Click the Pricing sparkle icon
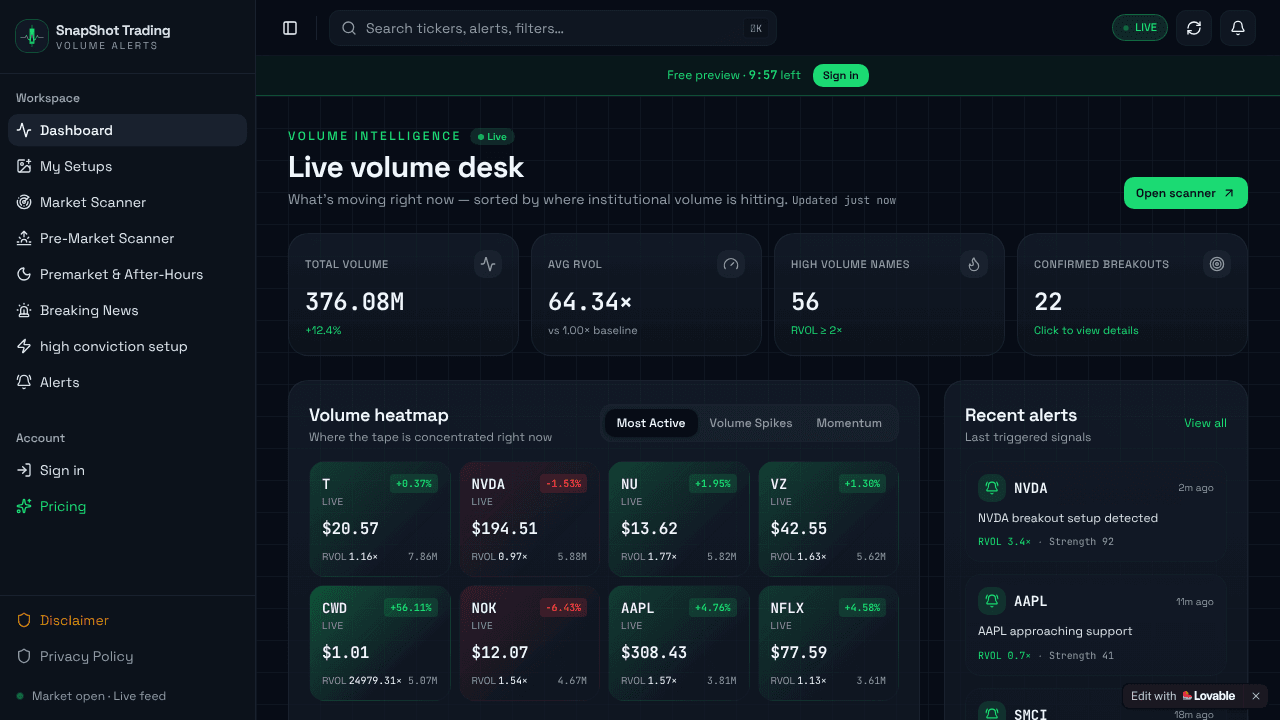 tap(24, 506)
